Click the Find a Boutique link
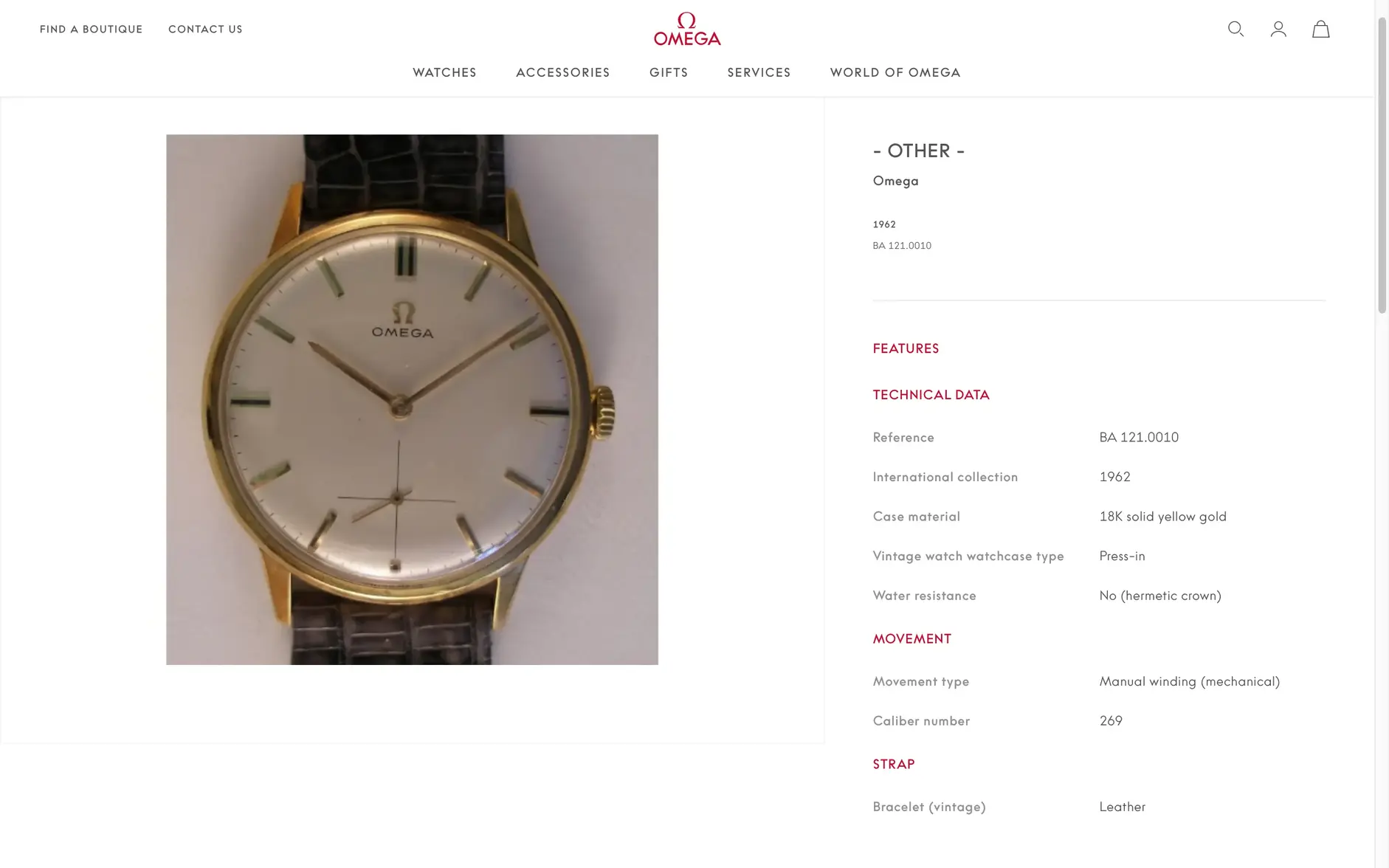1389x868 pixels. coord(92,30)
